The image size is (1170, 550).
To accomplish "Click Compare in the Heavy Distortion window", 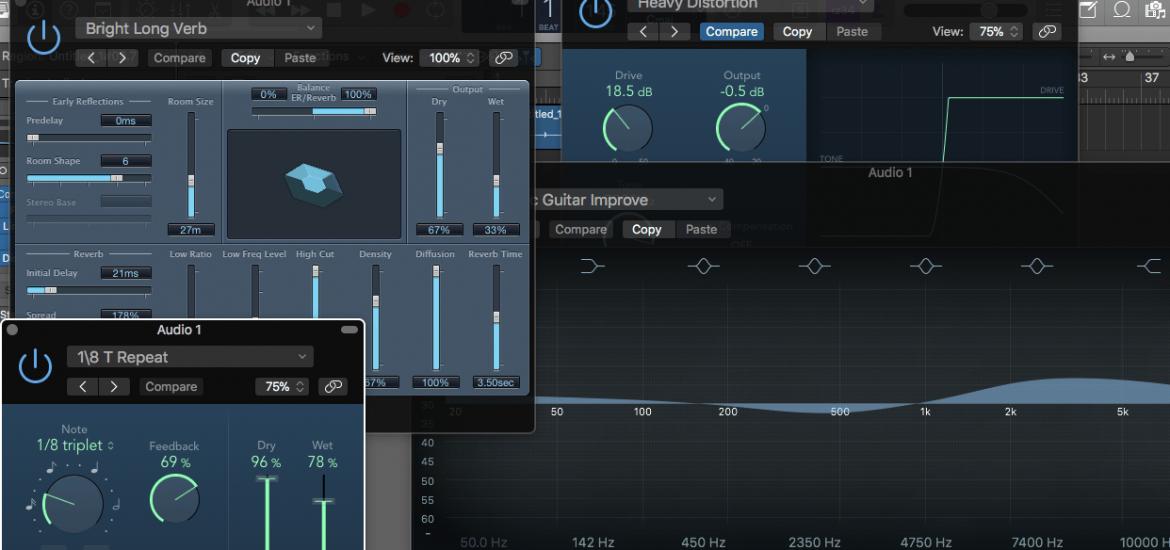I will [x=731, y=31].
